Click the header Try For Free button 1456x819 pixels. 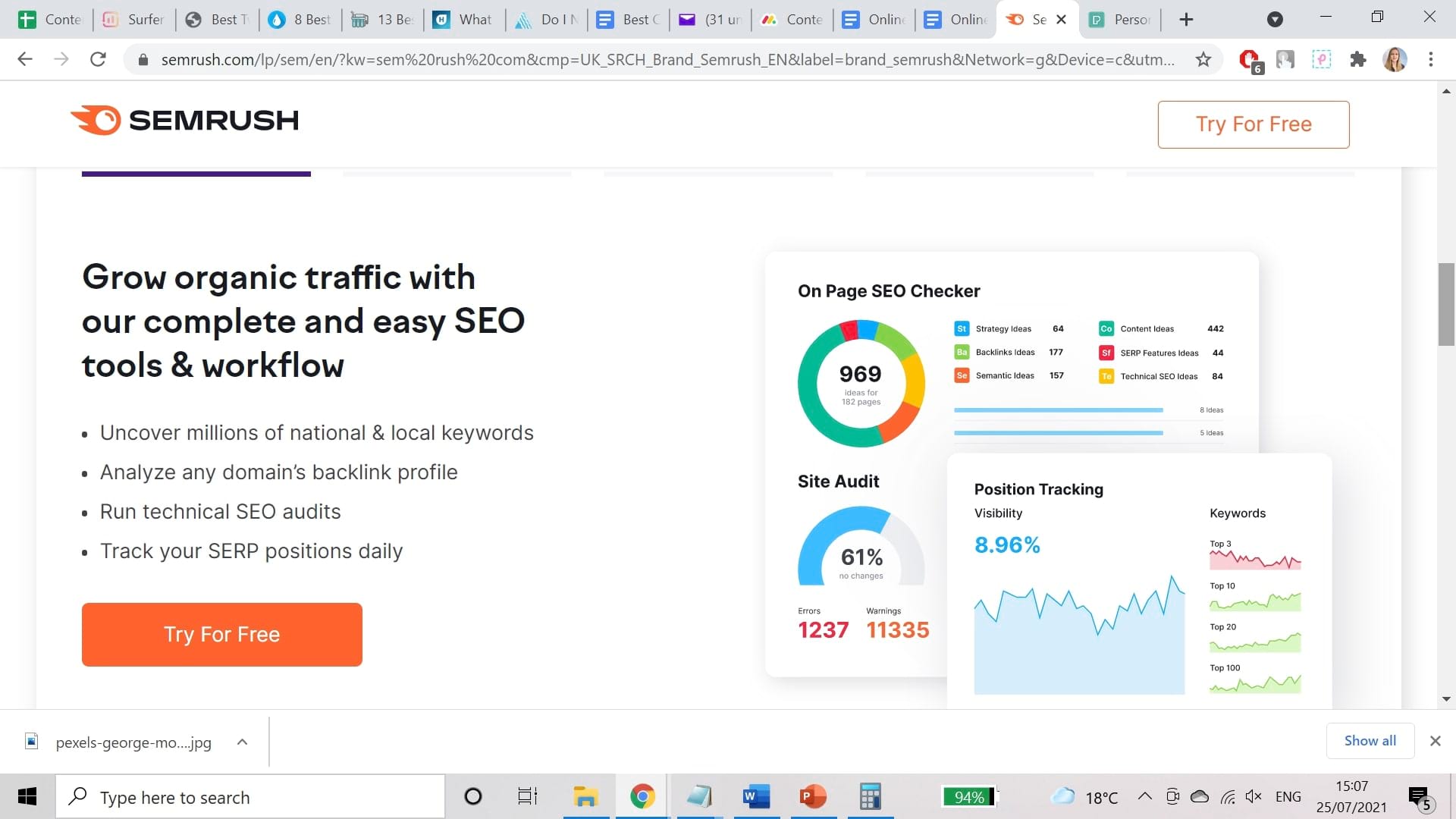[x=1254, y=124]
